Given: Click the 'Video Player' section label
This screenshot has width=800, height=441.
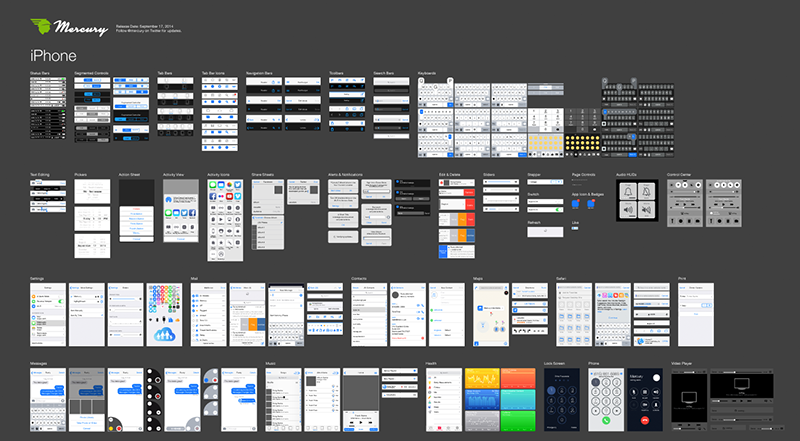Looking at the screenshot, I should click(x=682, y=363).
